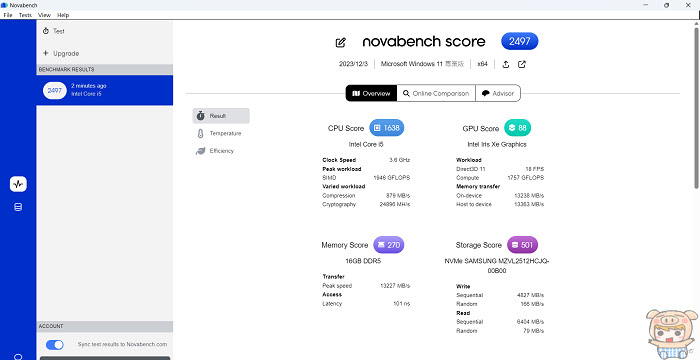Image resolution: width=700 pixels, height=360 pixels.
Task: Click the Direct3D 11 18 FPS value
Action: point(534,168)
